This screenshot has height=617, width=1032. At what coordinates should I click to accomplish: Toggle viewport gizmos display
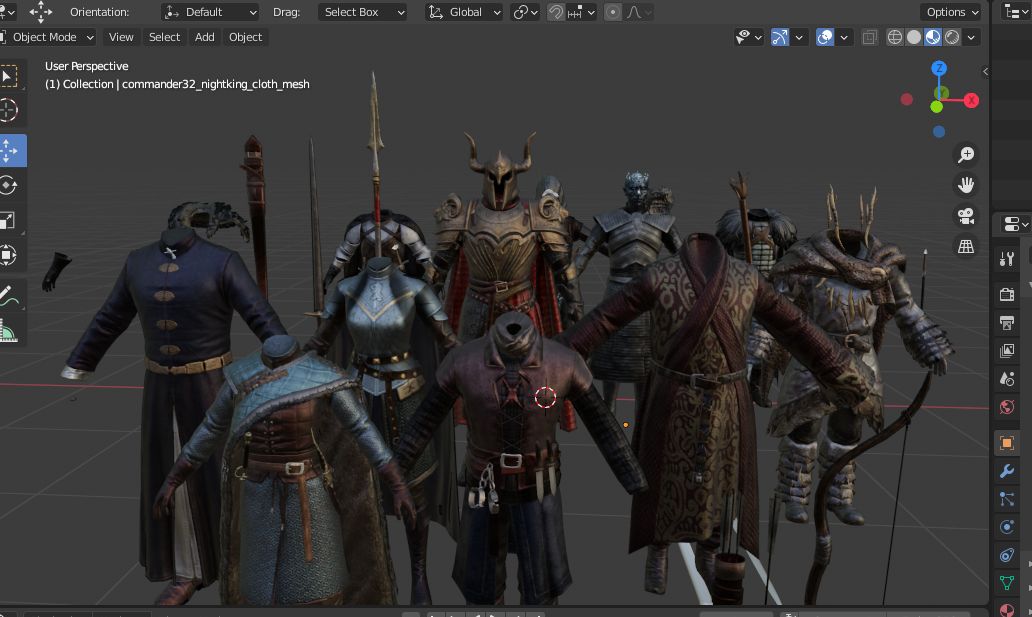tap(779, 38)
